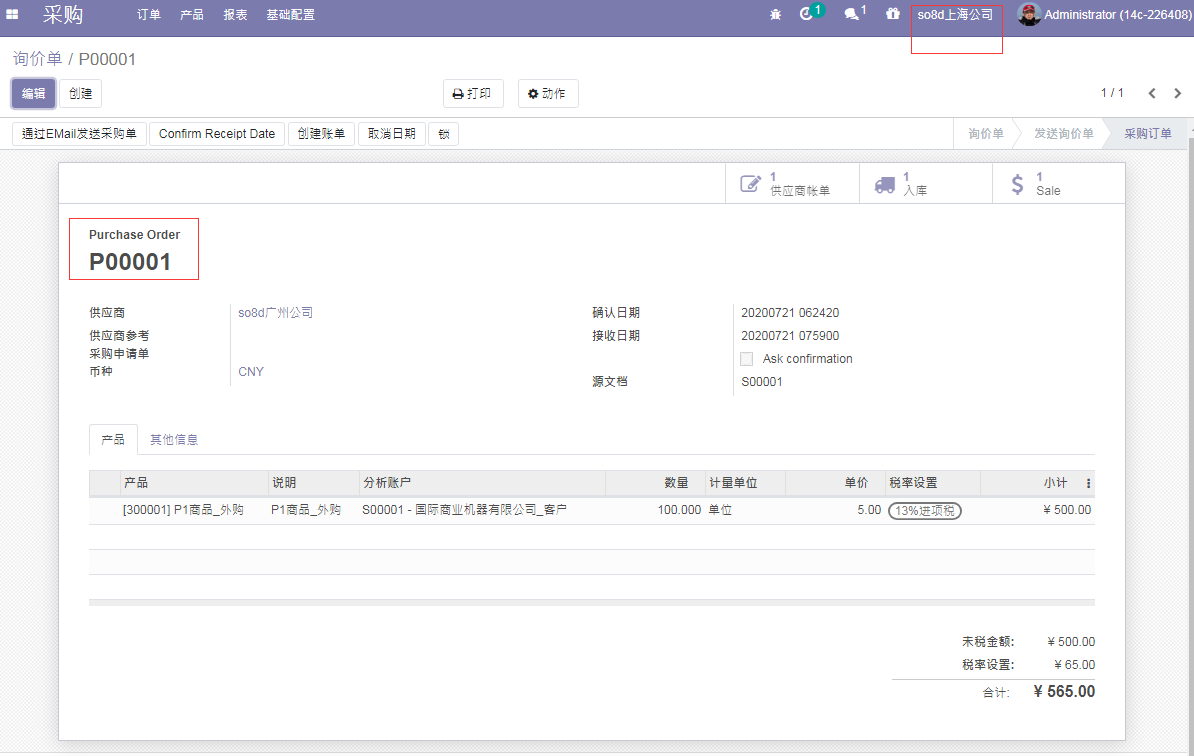Open column options kebab in table header

coord(1088,483)
